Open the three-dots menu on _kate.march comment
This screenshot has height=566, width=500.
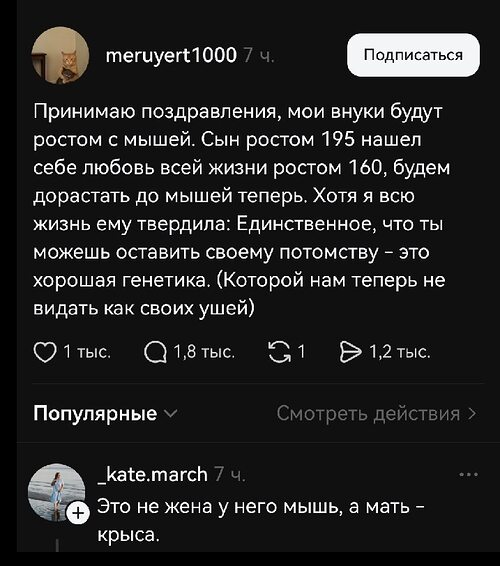point(469,474)
